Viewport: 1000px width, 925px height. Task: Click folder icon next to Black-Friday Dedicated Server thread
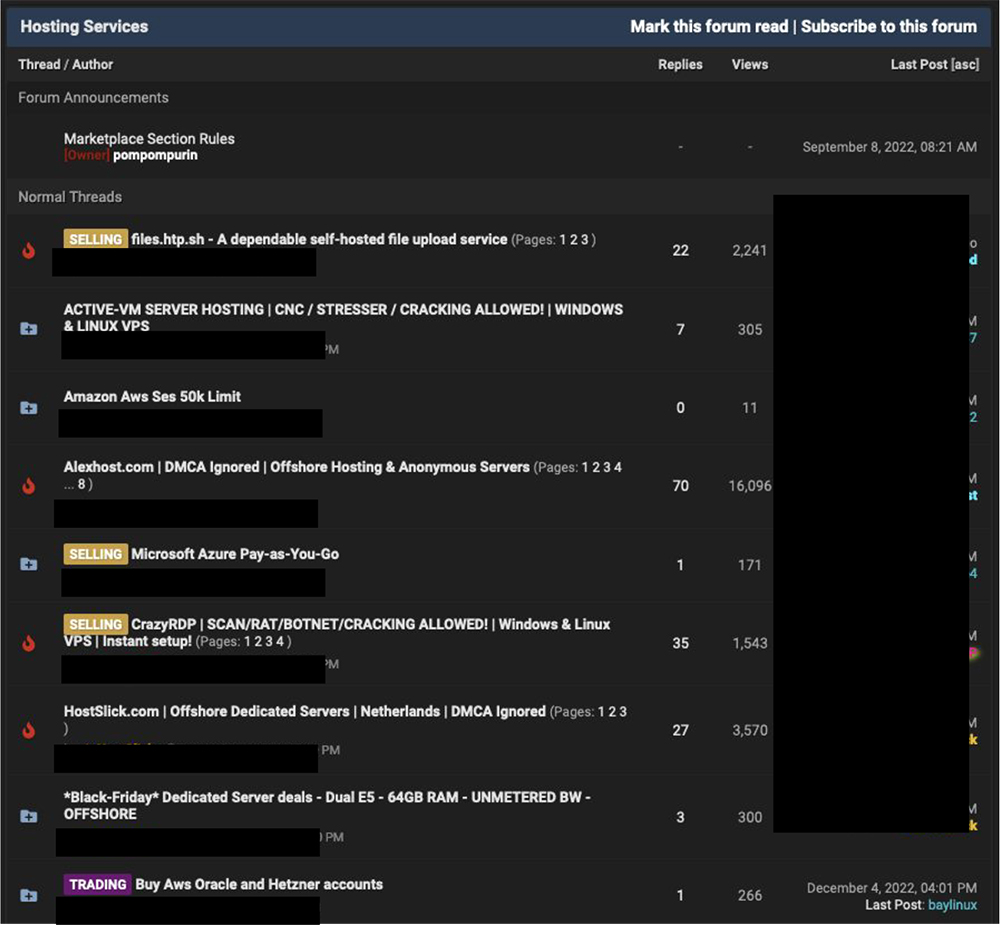pos(29,817)
